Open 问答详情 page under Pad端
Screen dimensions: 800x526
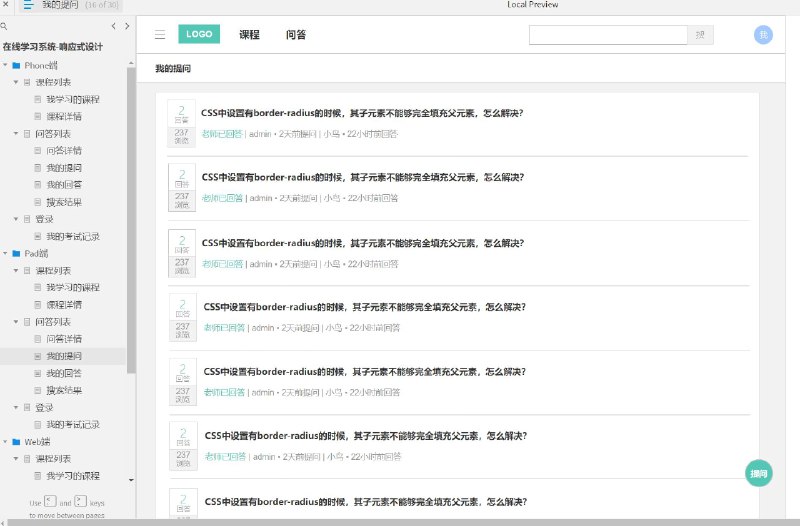click(x=64, y=339)
